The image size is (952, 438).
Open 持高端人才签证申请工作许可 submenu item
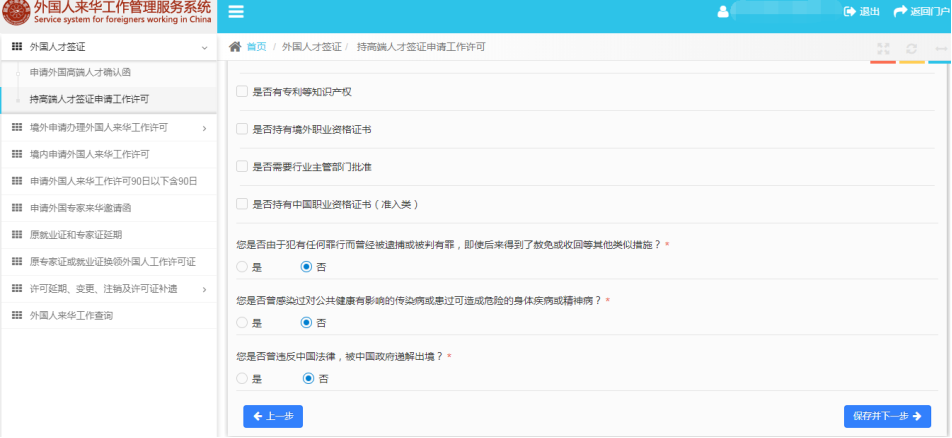pyautogui.click(x=89, y=99)
